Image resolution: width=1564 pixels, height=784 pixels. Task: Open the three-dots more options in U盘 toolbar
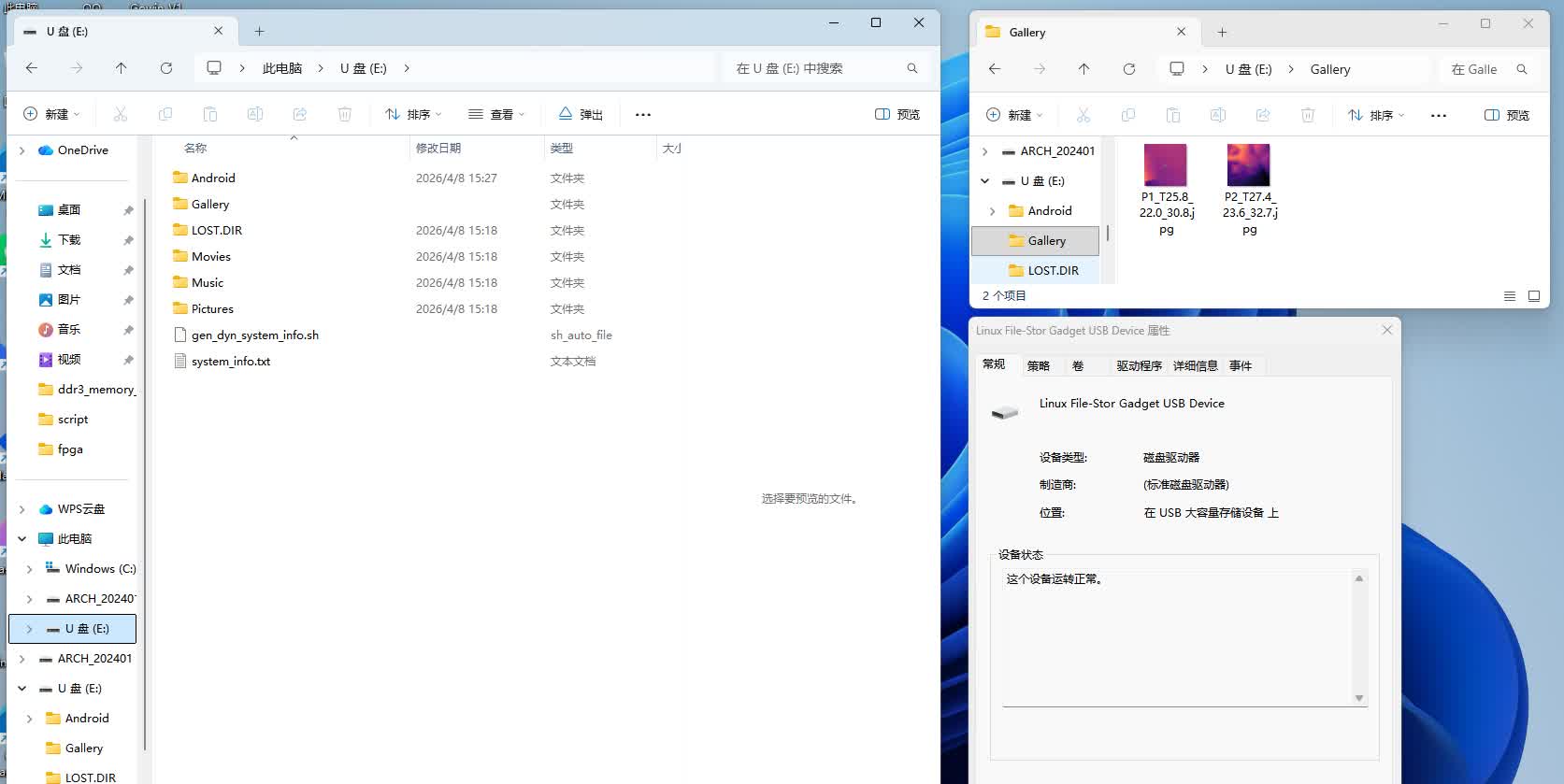(x=643, y=114)
